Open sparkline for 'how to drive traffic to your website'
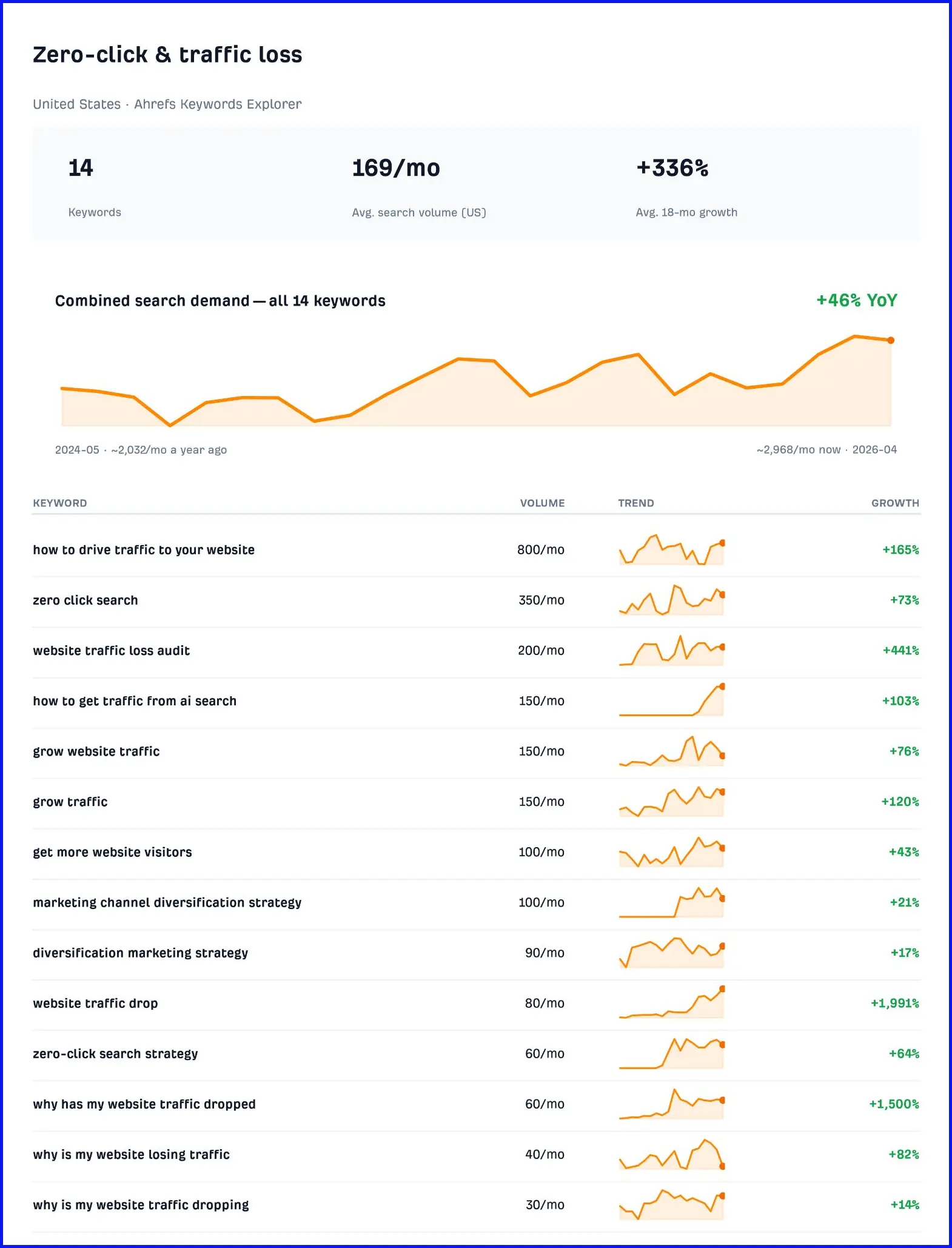Screen dimensions: 952x1248 pos(672,549)
